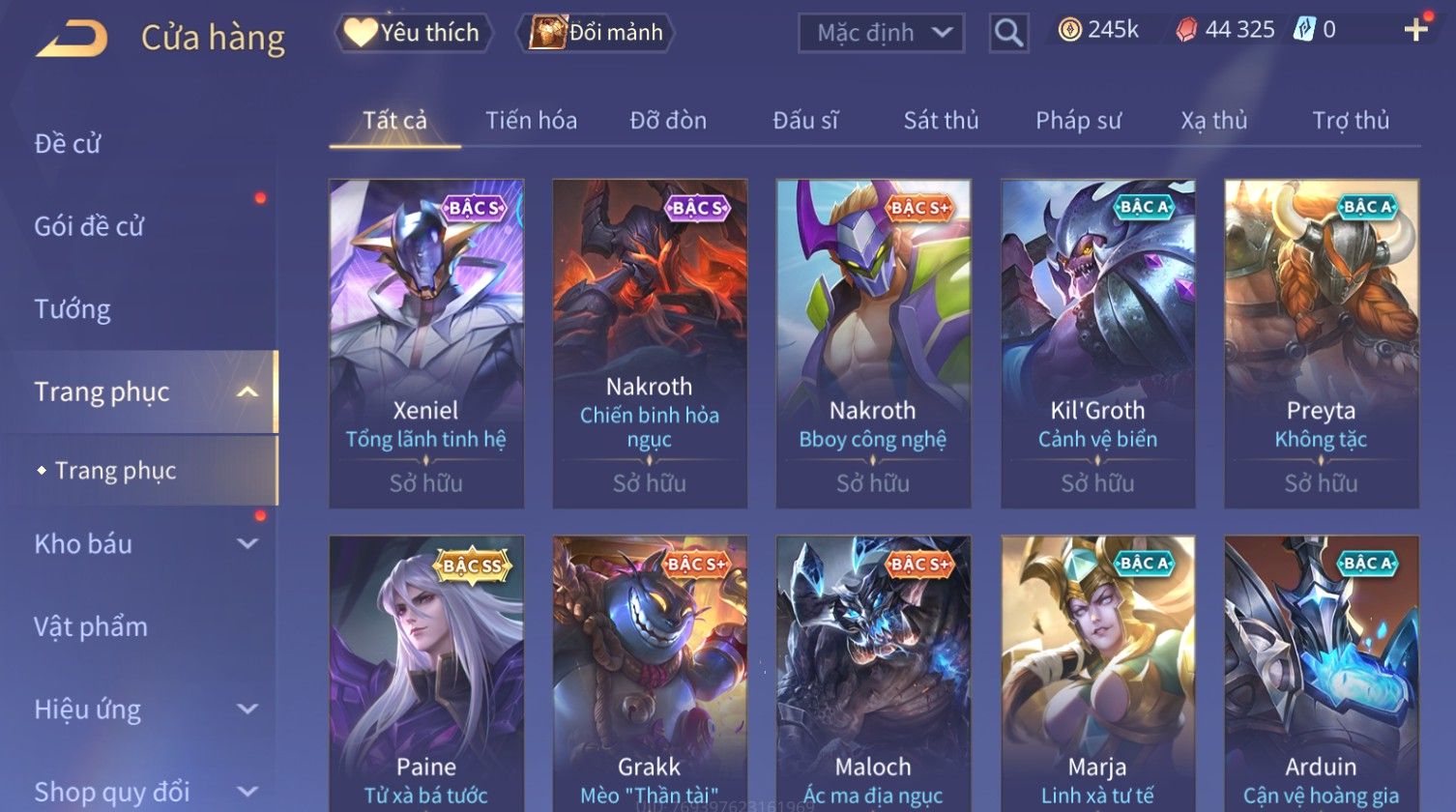Open the search magnifier icon
The image size is (1456, 812).
click(1008, 33)
